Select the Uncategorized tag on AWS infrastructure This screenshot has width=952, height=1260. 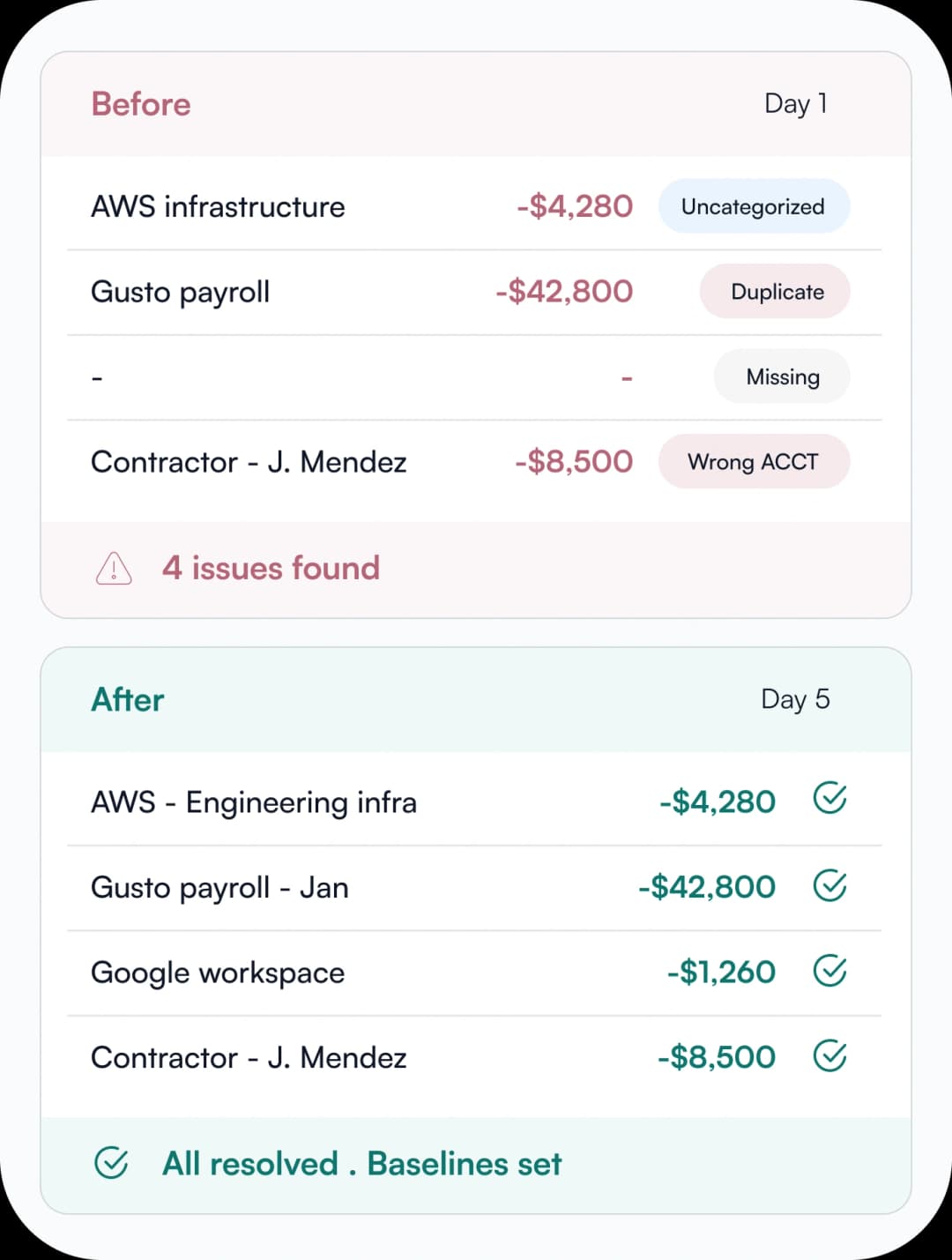coord(754,206)
